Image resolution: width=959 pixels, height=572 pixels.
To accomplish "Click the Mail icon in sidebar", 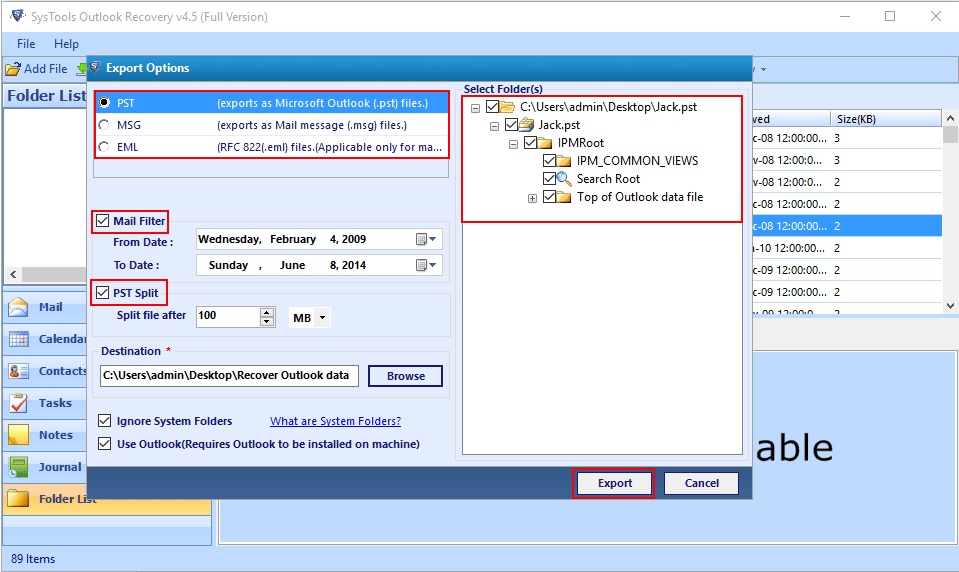I will click(x=19, y=308).
